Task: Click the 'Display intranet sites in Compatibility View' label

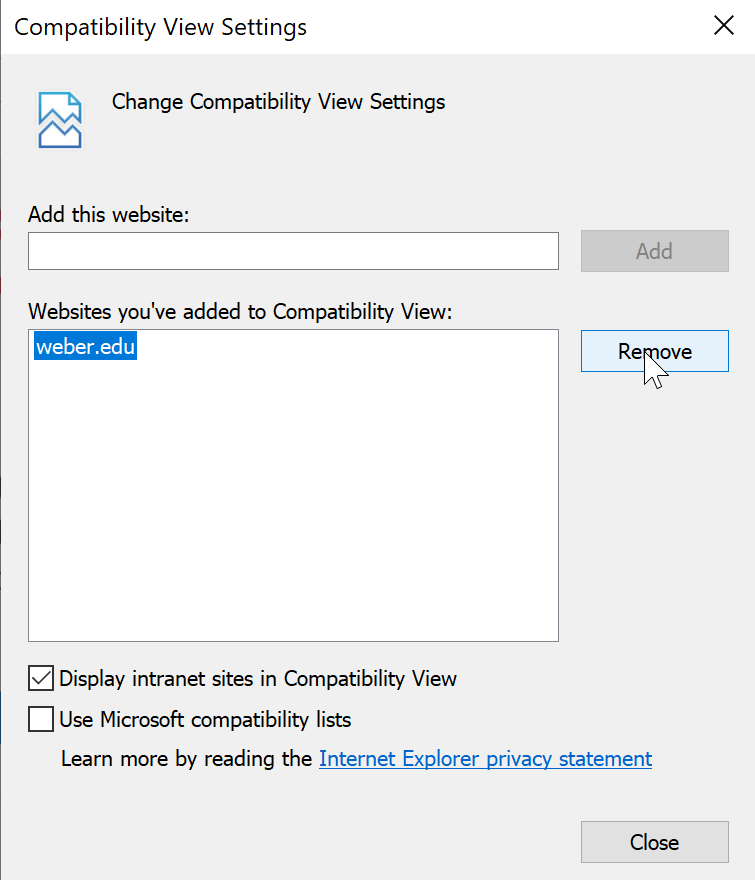Action: [258, 679]
